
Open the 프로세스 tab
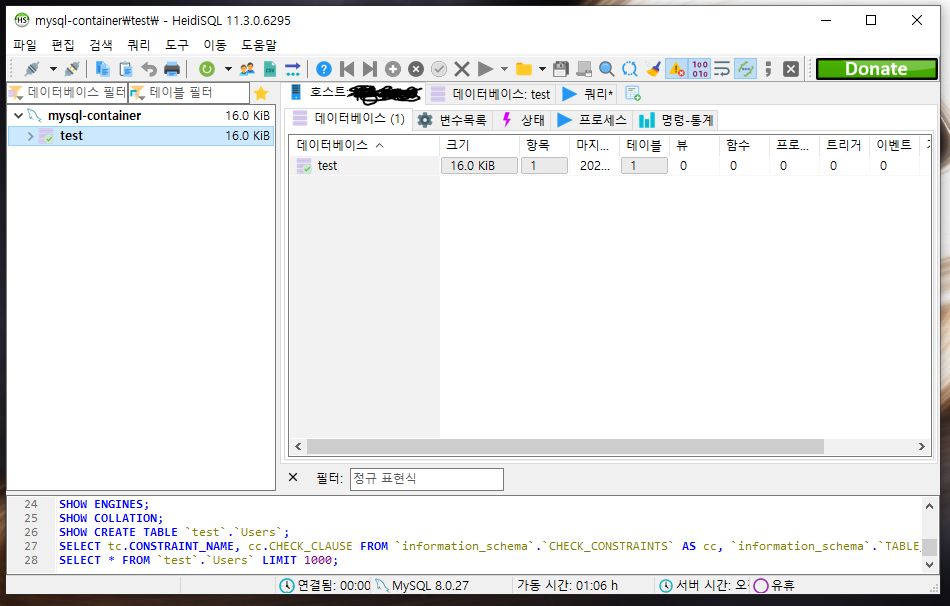pos(591,120)
